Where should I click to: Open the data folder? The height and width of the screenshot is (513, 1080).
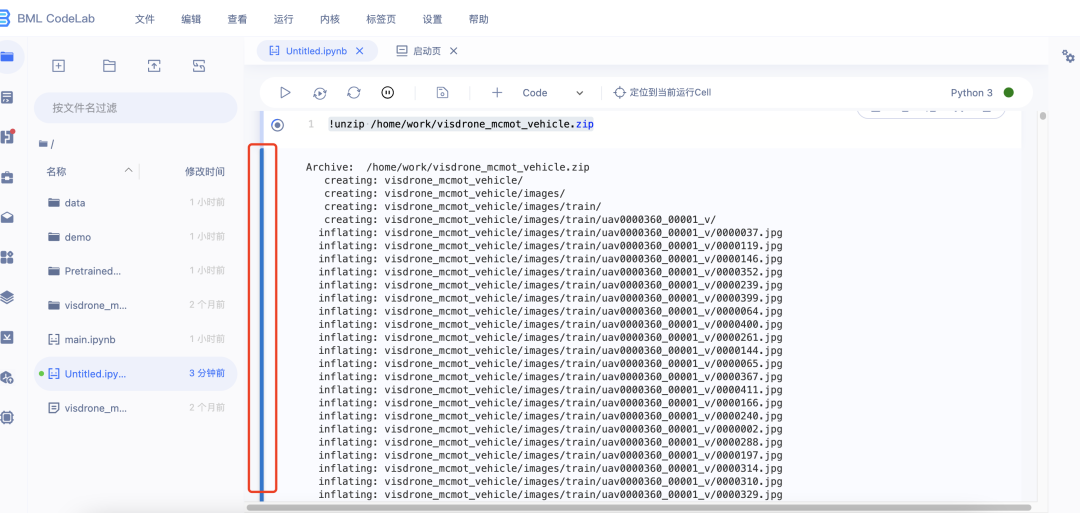click(135, 203)
